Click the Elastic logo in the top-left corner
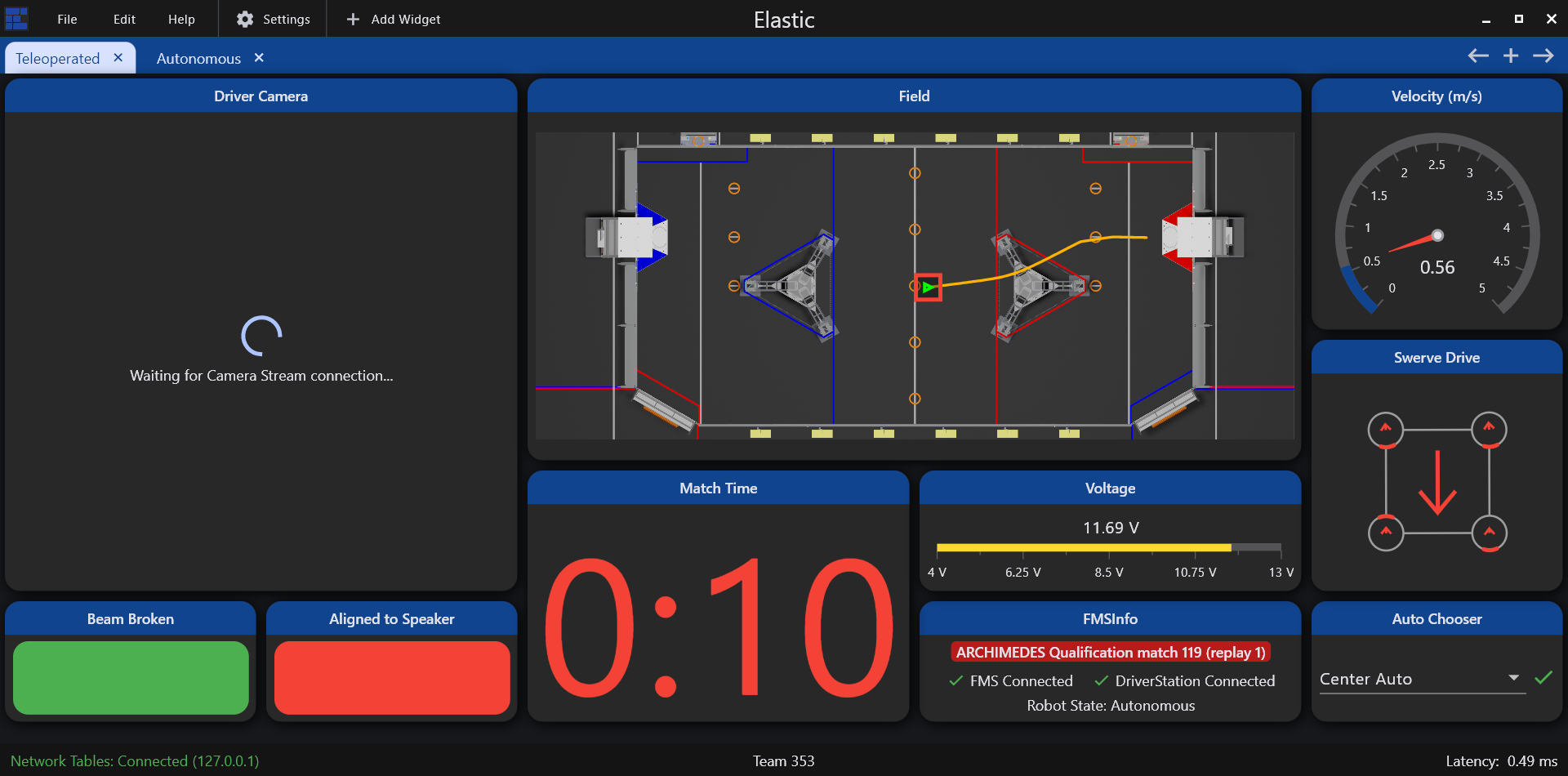This screenshot has height=776, width=1568. coord(16,18)
